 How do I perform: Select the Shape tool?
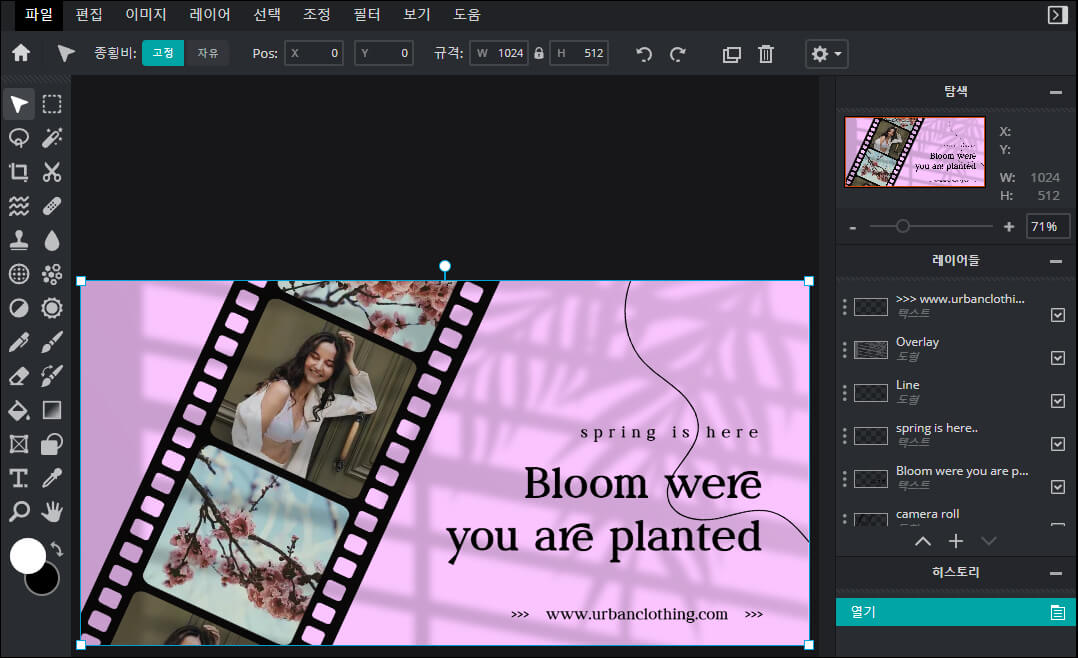pyautogui.click(x=52, y=444)
